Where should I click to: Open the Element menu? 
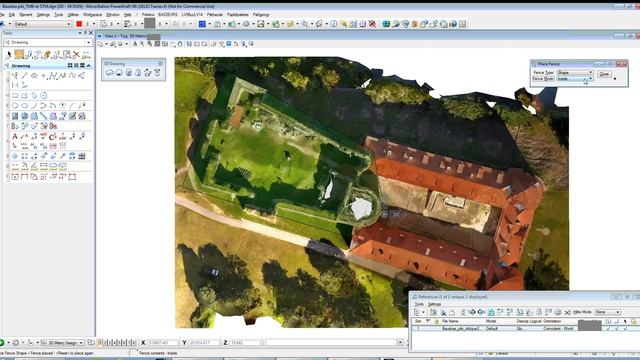pyautogui.click(x=26, y=15)
